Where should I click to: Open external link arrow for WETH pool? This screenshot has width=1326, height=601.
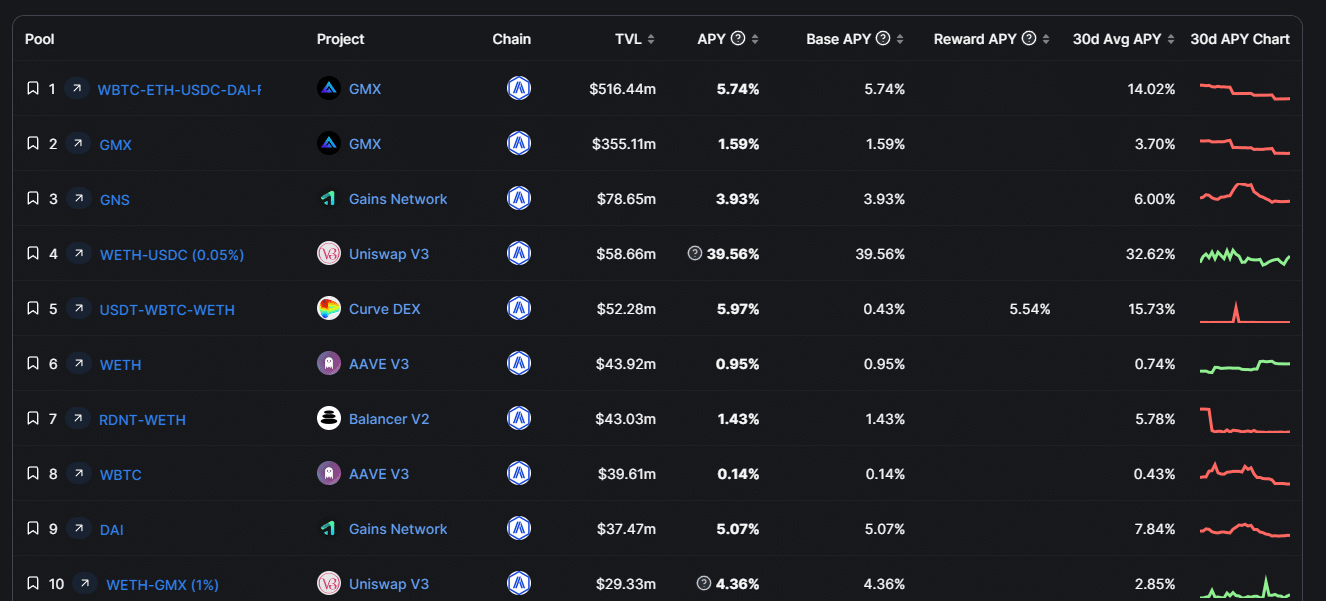(77, 364)
